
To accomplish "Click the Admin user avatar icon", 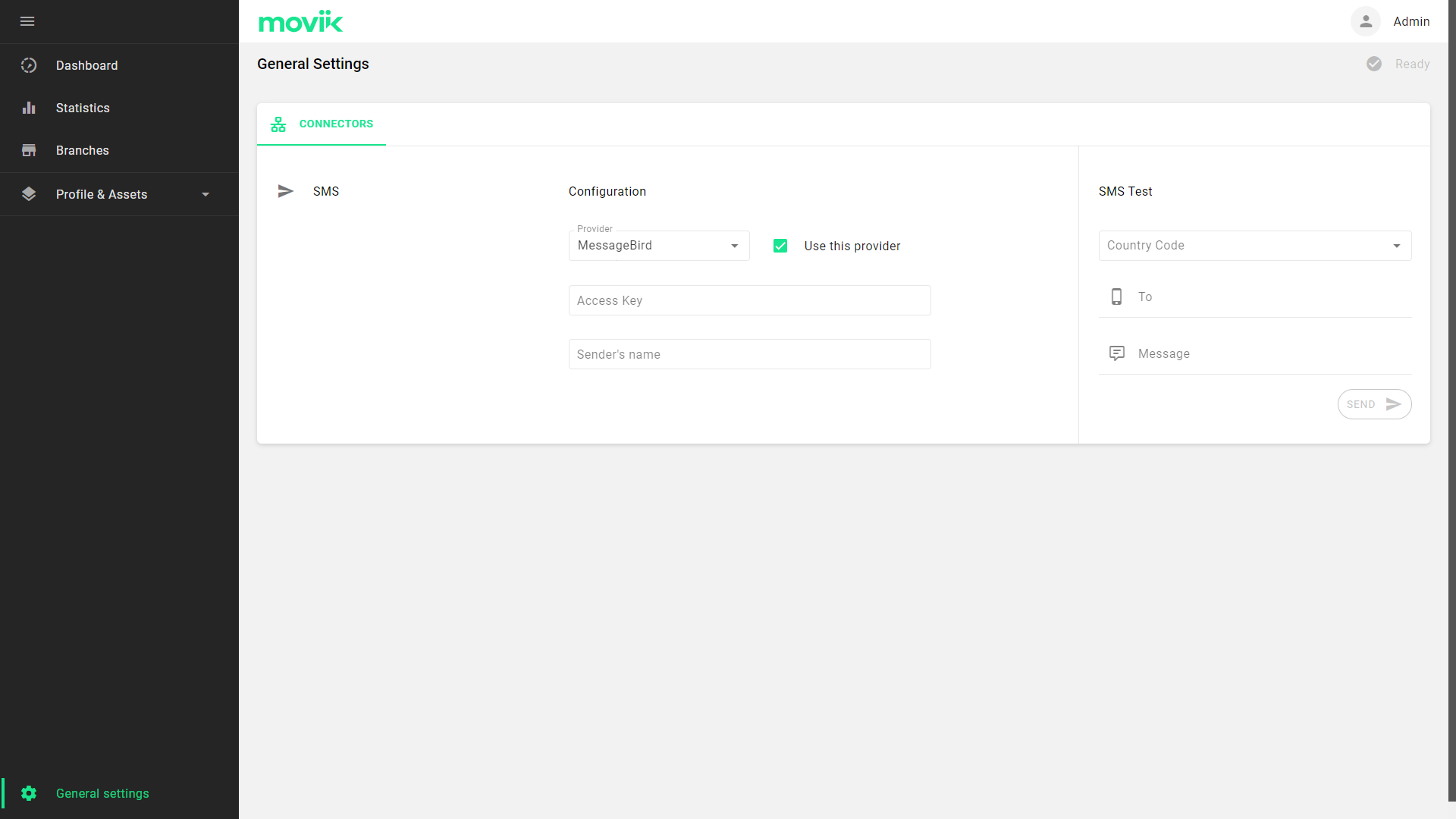I will [x=1366, y=21].
